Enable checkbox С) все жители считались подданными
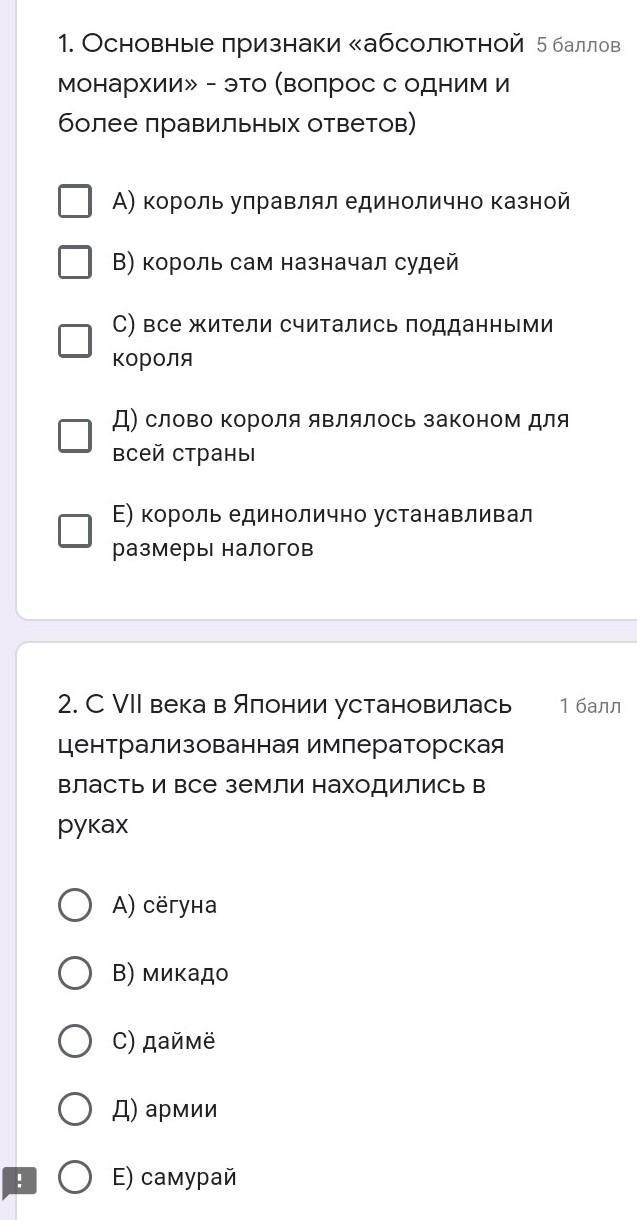This screenshot has height=1220, width=637. (75, 340)
